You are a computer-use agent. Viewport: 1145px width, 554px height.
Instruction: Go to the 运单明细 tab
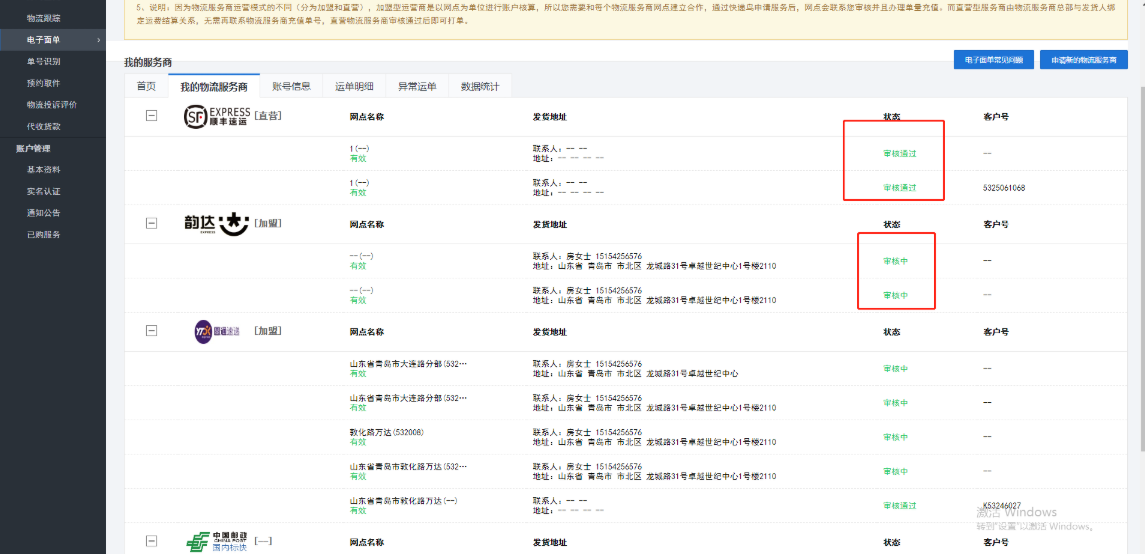tap(354, 86)
